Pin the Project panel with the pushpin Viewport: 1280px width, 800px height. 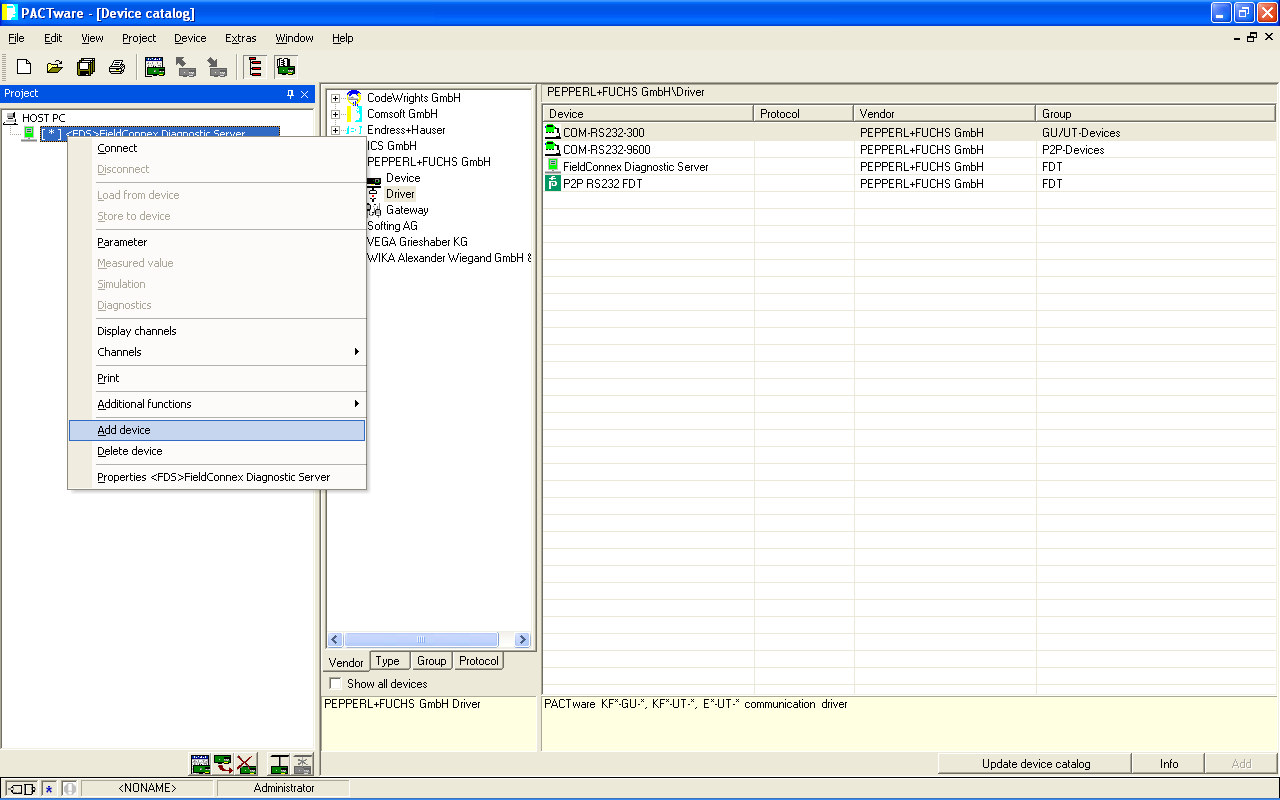tap(291, 94)
